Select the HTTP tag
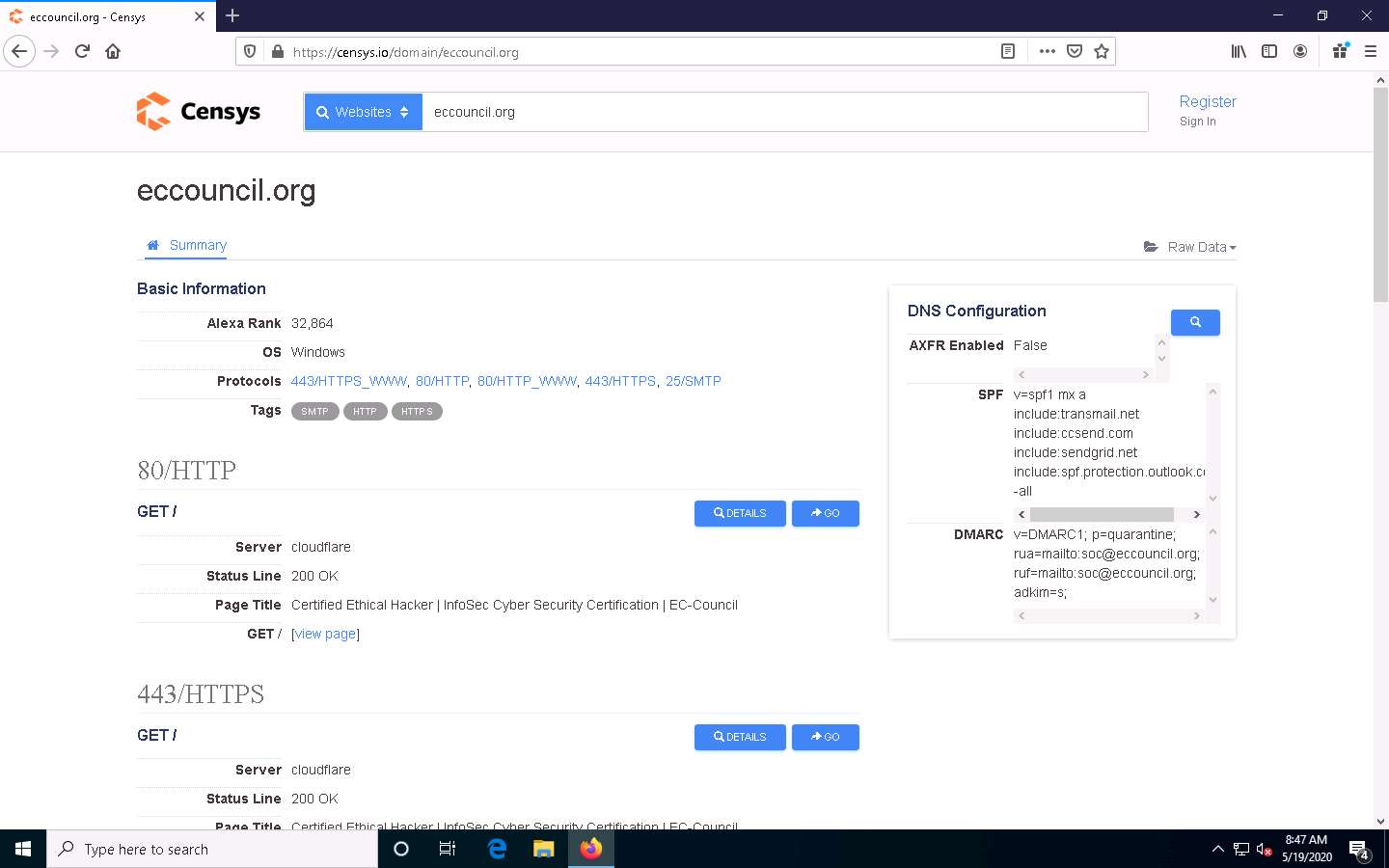This screenshot has height=868, width=1389. click(x=365, y=412)
